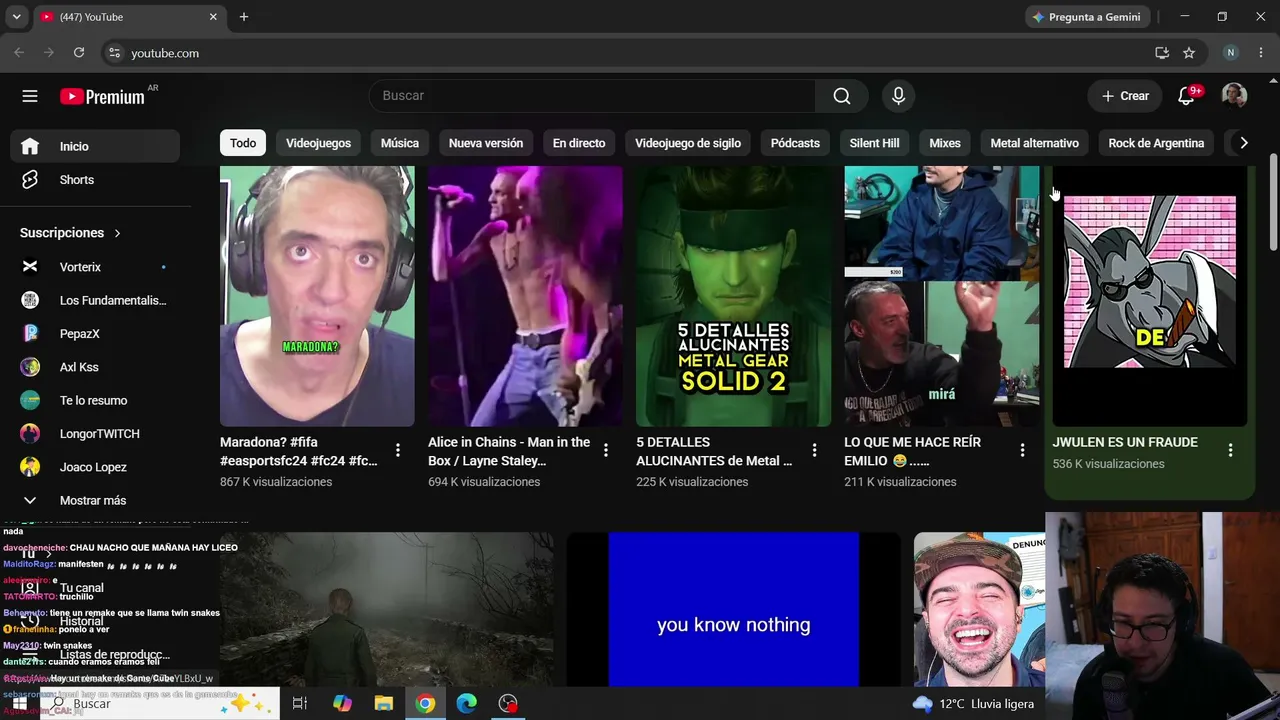Start voice search with the microphone

(898, 96)
